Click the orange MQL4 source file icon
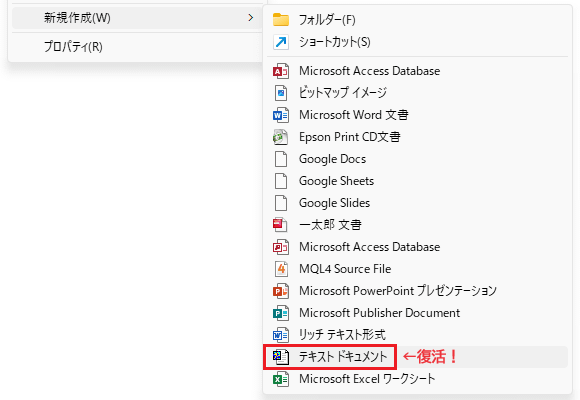580x400 pixels. coord(281,269)
